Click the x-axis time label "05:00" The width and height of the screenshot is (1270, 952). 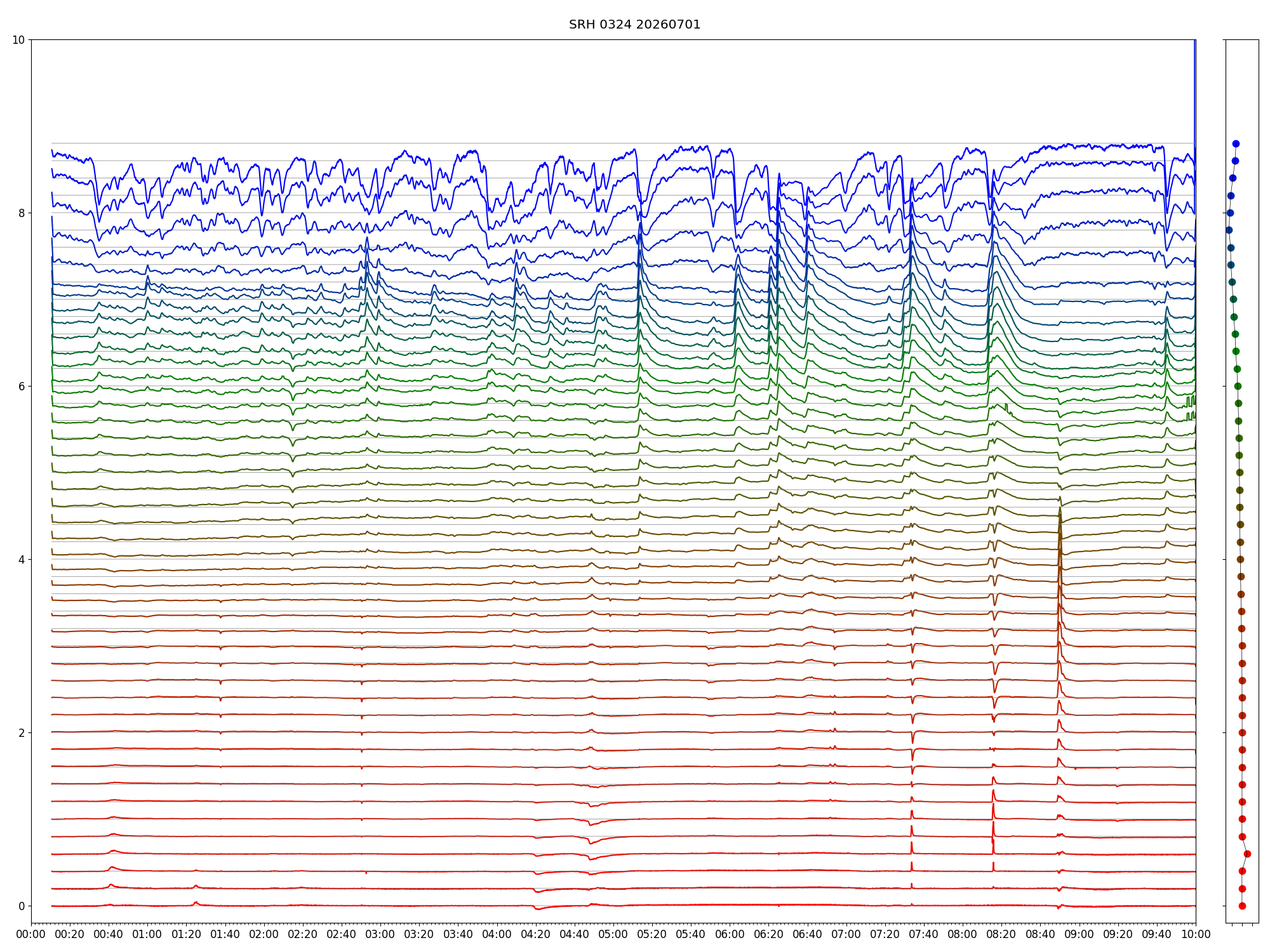pos(613,935)
